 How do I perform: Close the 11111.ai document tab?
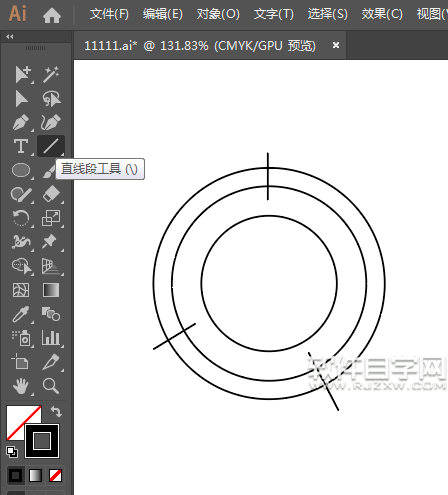(x=336, y=45)
